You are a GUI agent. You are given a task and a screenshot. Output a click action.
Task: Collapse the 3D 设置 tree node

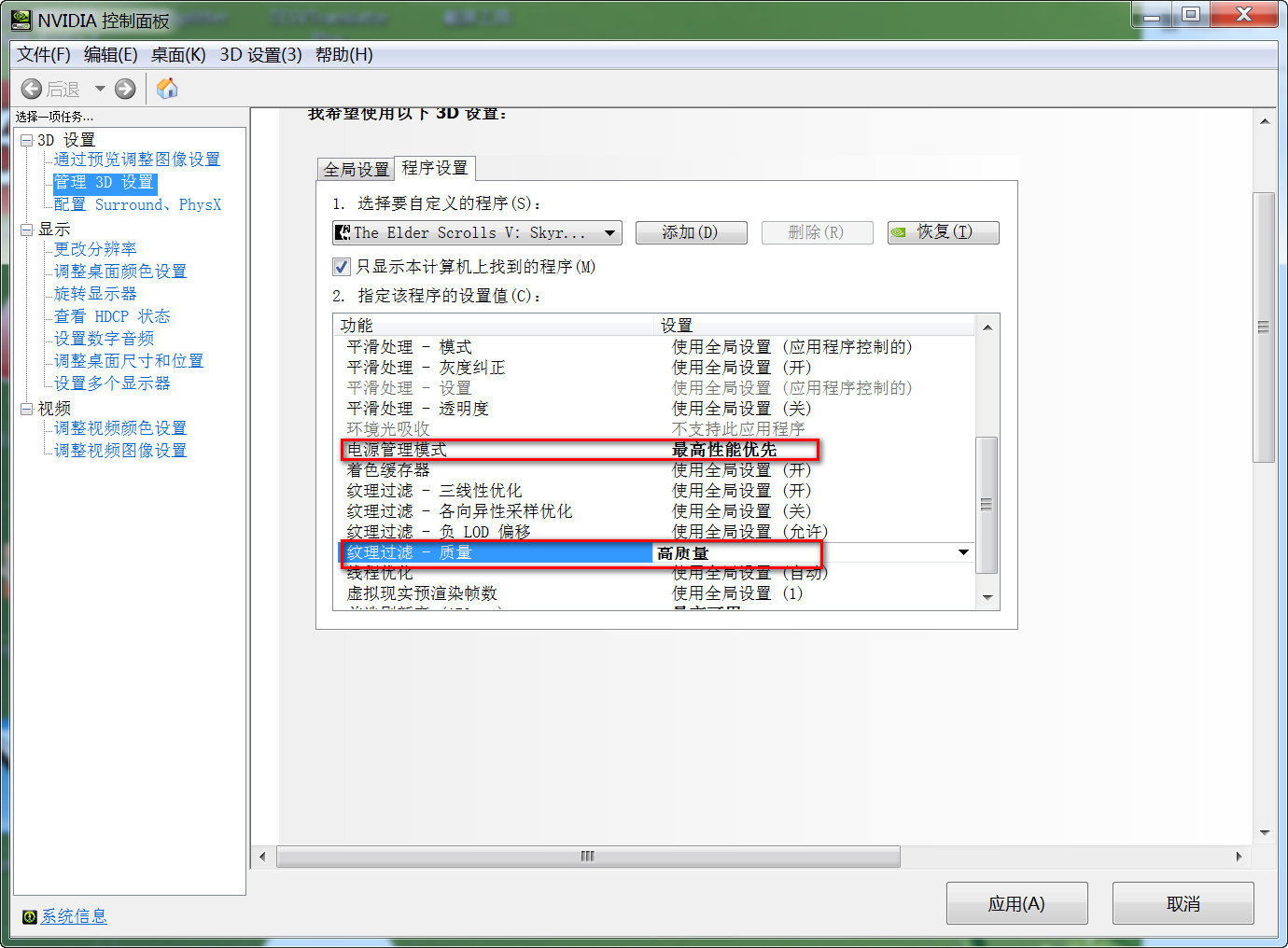(x=27, y=140)
